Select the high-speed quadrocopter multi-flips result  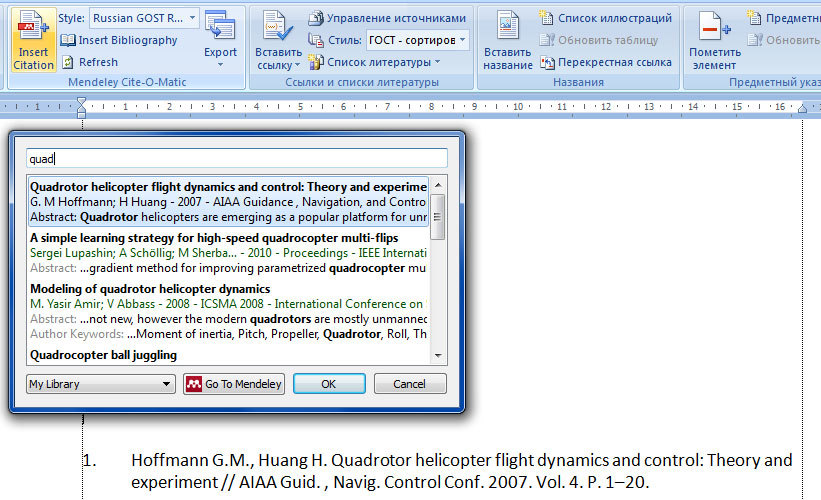click(228, 253)
